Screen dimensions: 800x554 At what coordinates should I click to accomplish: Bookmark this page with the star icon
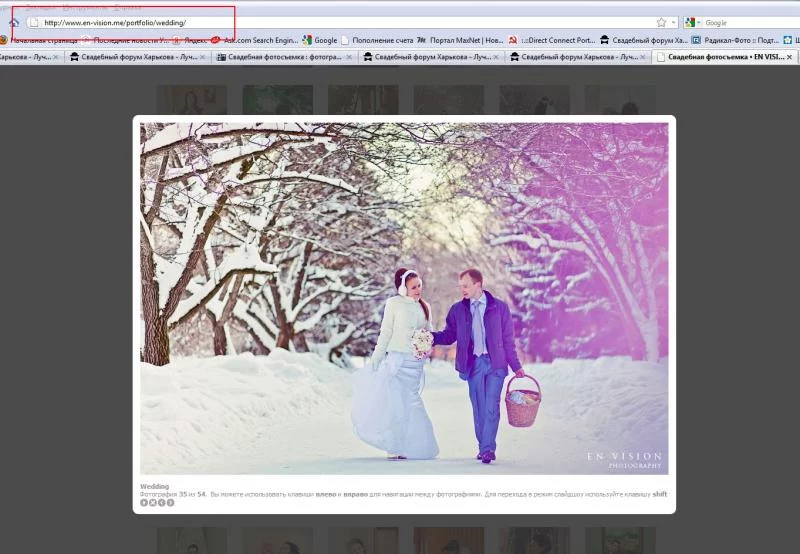[x=661, y=22]
